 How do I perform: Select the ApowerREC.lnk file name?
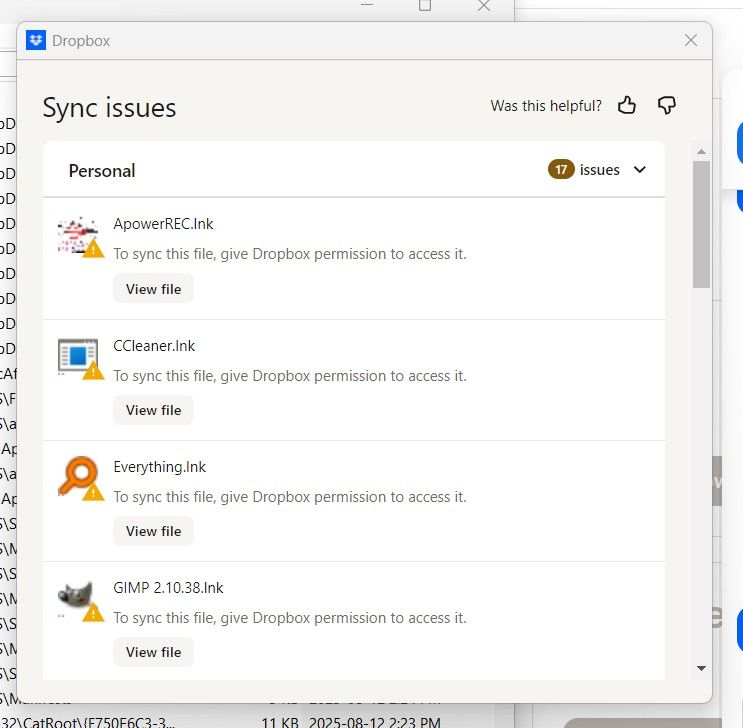163,224
